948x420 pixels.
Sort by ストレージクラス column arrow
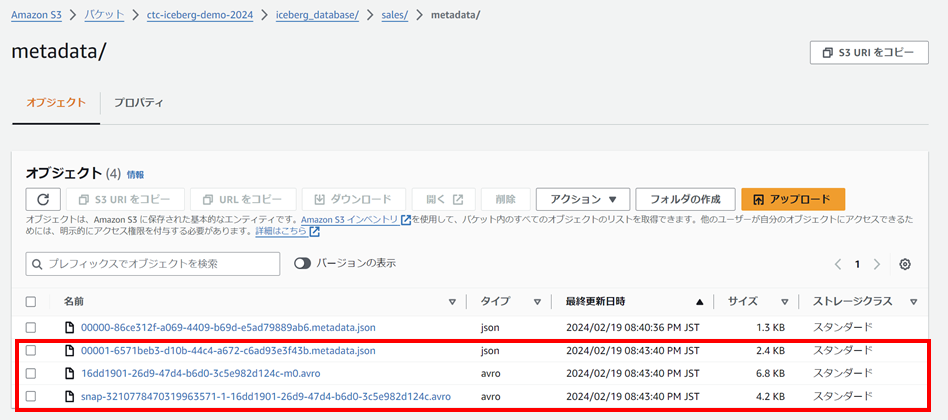913,302
